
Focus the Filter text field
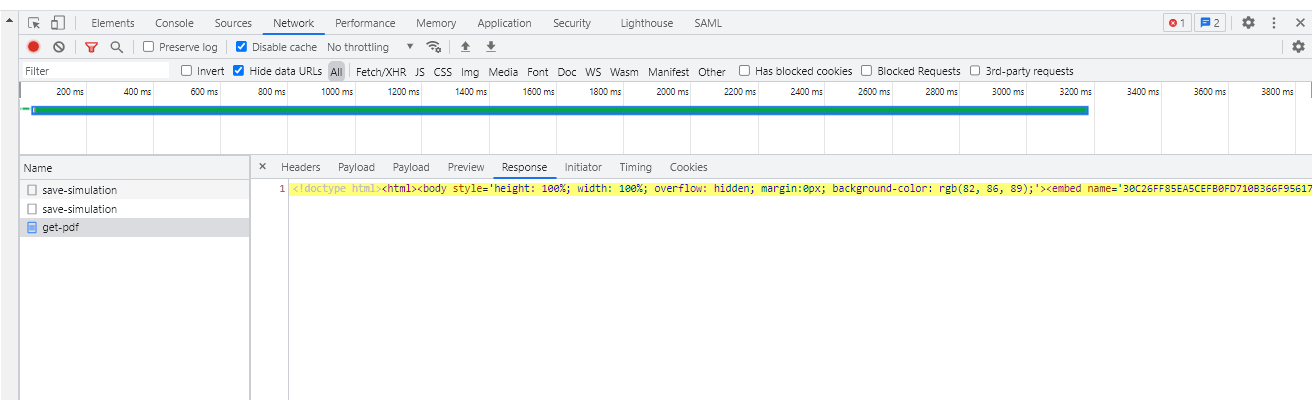point(96,71)
